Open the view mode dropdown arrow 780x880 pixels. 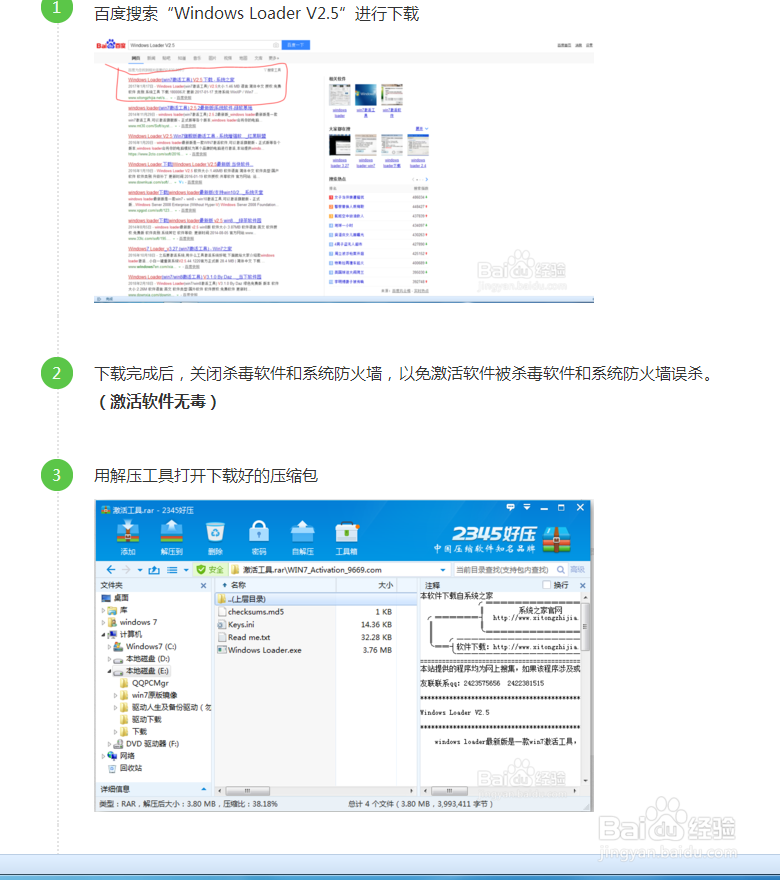[186, 570]
